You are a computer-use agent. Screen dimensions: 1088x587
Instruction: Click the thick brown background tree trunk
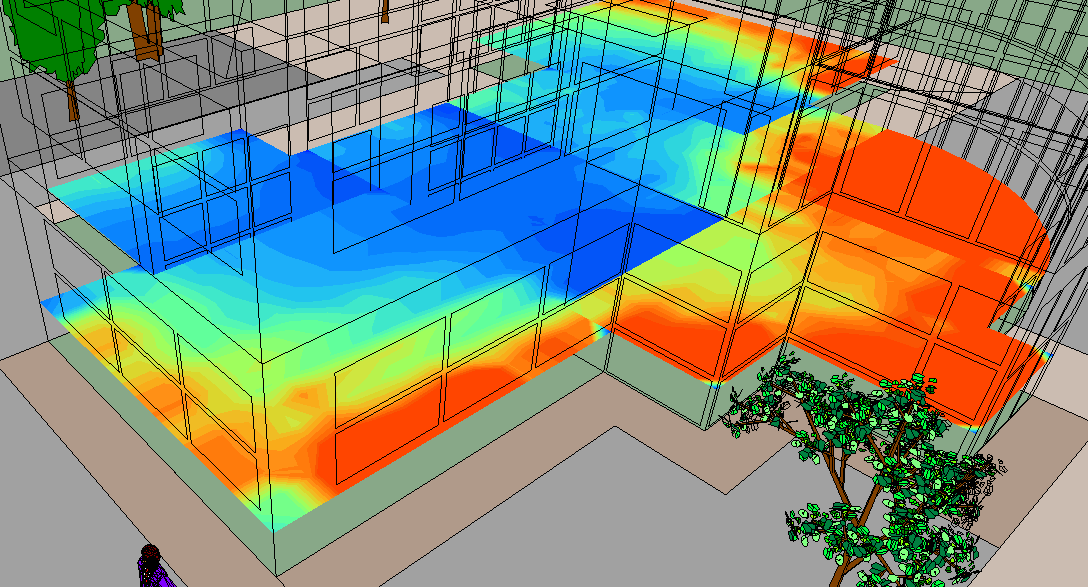(149, 30)
